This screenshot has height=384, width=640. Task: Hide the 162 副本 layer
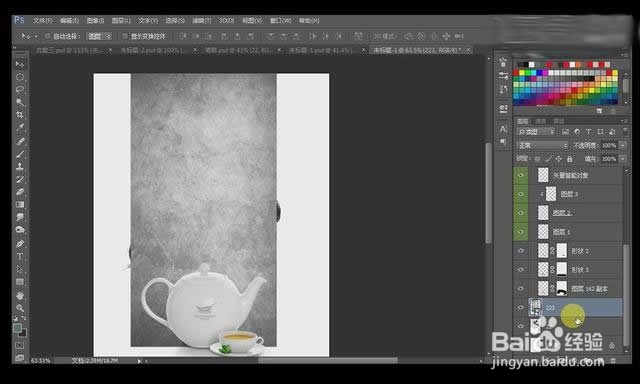(x=520, y=289)
